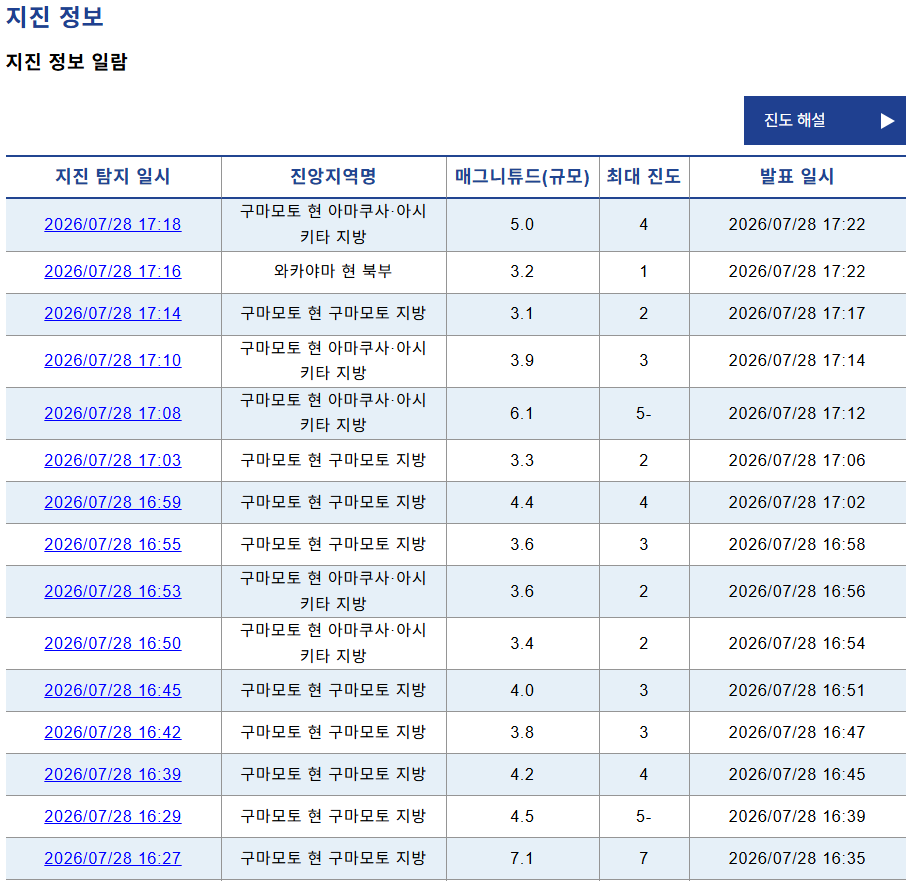Click the white arrow icon on 진도 해설
Viewport: 912px width, 881px height.
pyautogui.click(x=887, y=121)
